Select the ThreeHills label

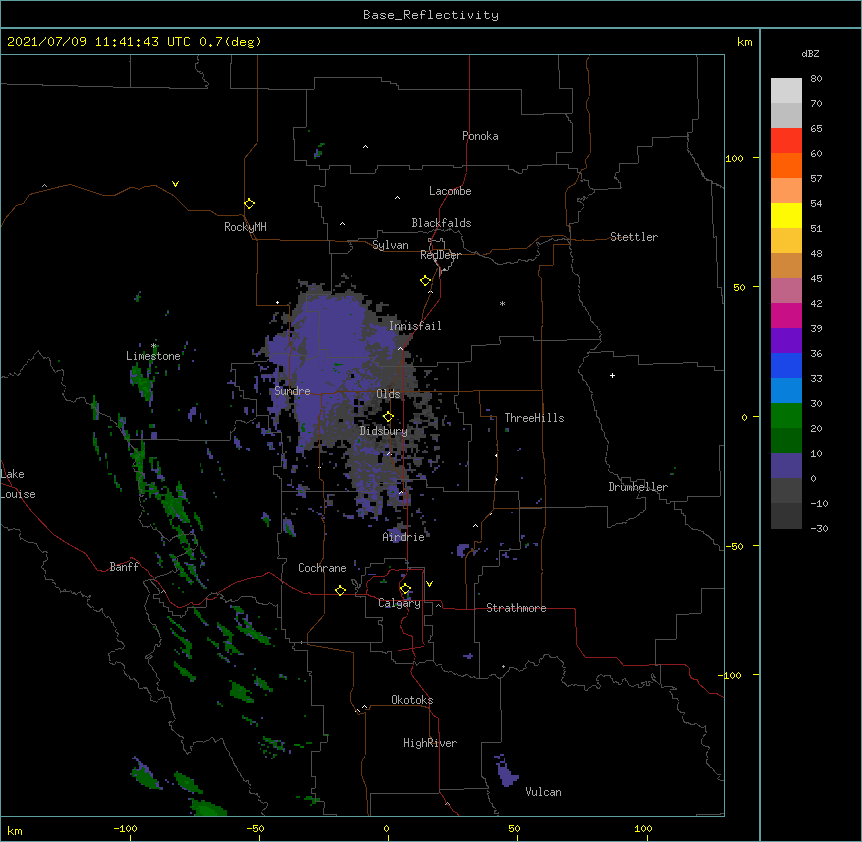[534, 418]
